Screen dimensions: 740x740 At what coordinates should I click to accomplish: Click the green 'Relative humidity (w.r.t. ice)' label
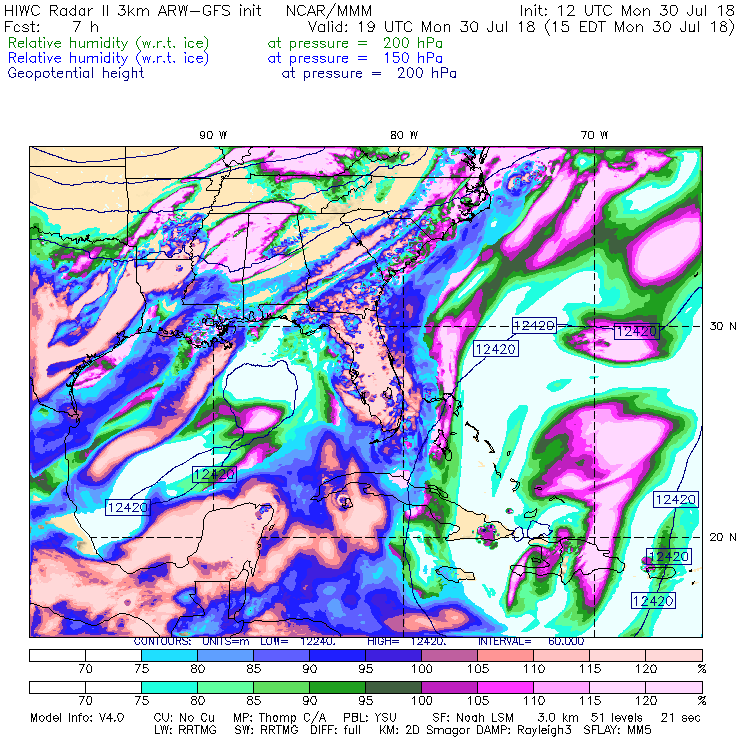point(109,43)
